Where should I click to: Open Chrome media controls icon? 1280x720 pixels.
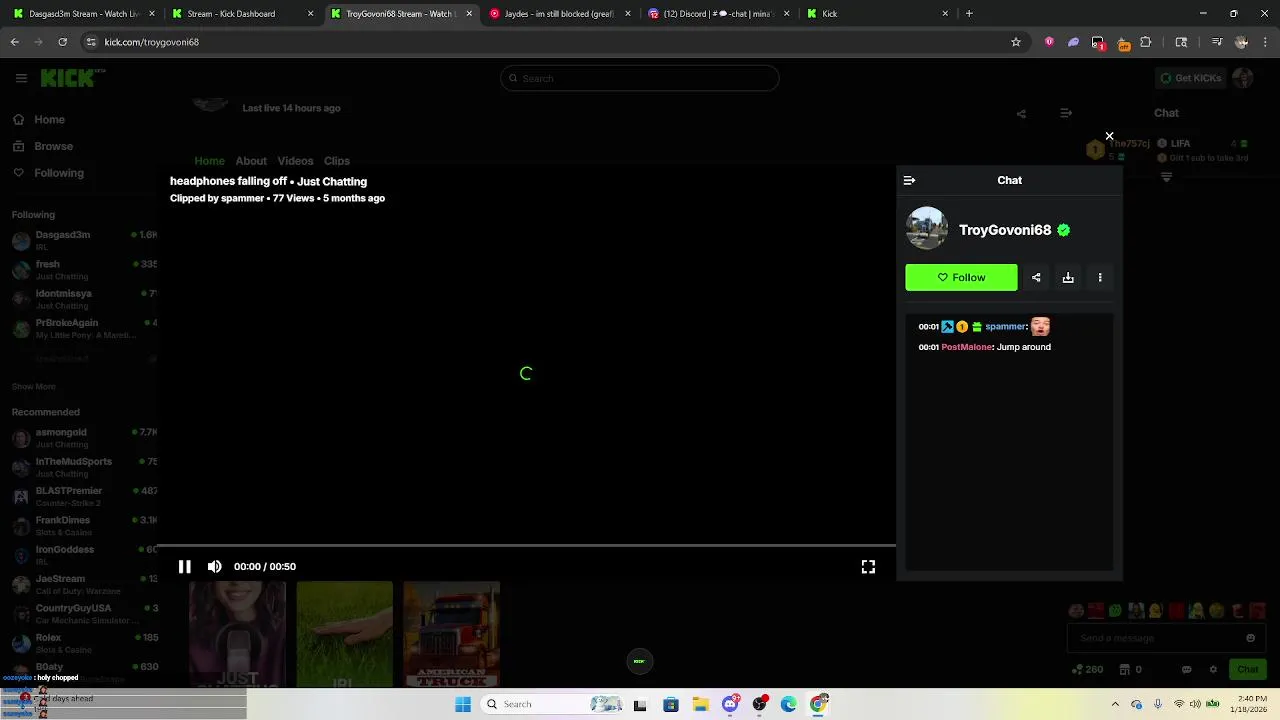(1217, 42)
